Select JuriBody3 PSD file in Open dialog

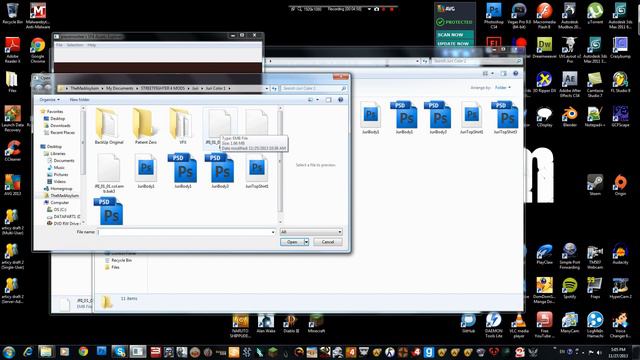[220, 171]
